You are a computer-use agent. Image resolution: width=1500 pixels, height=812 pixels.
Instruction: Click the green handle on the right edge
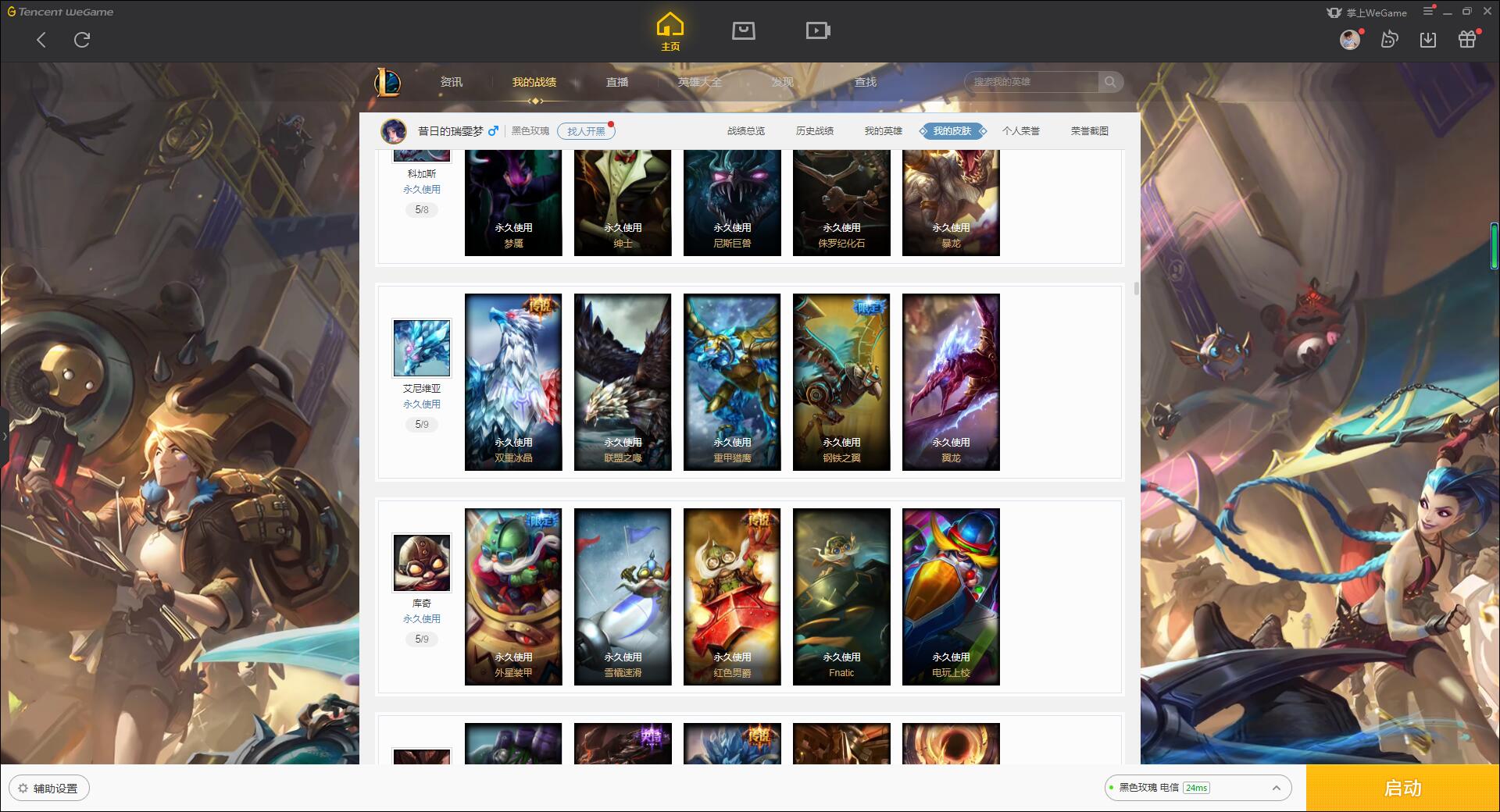point(1495,246)
